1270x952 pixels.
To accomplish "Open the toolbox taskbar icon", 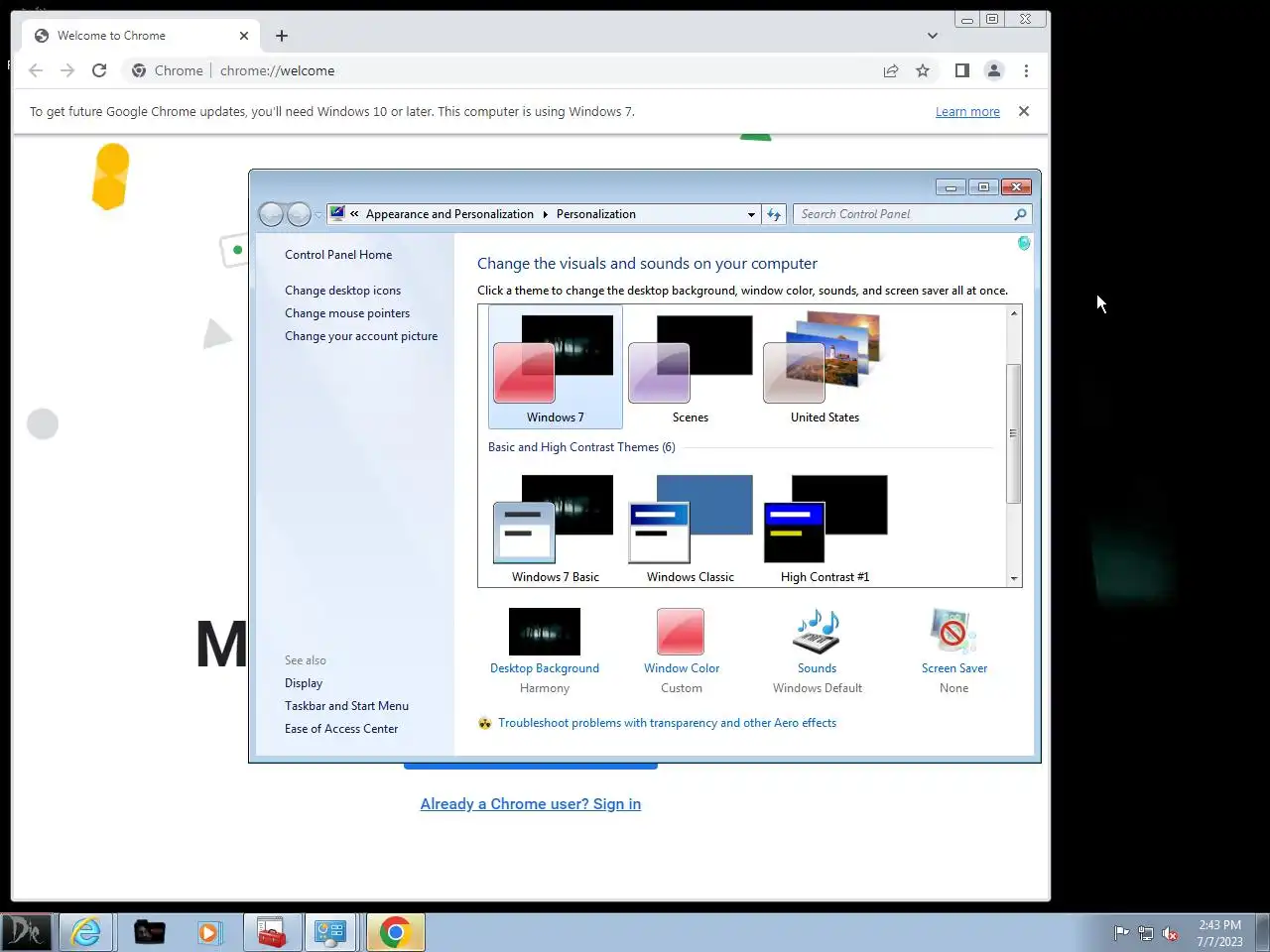I will pyautogui.click(x=272, y=932).
